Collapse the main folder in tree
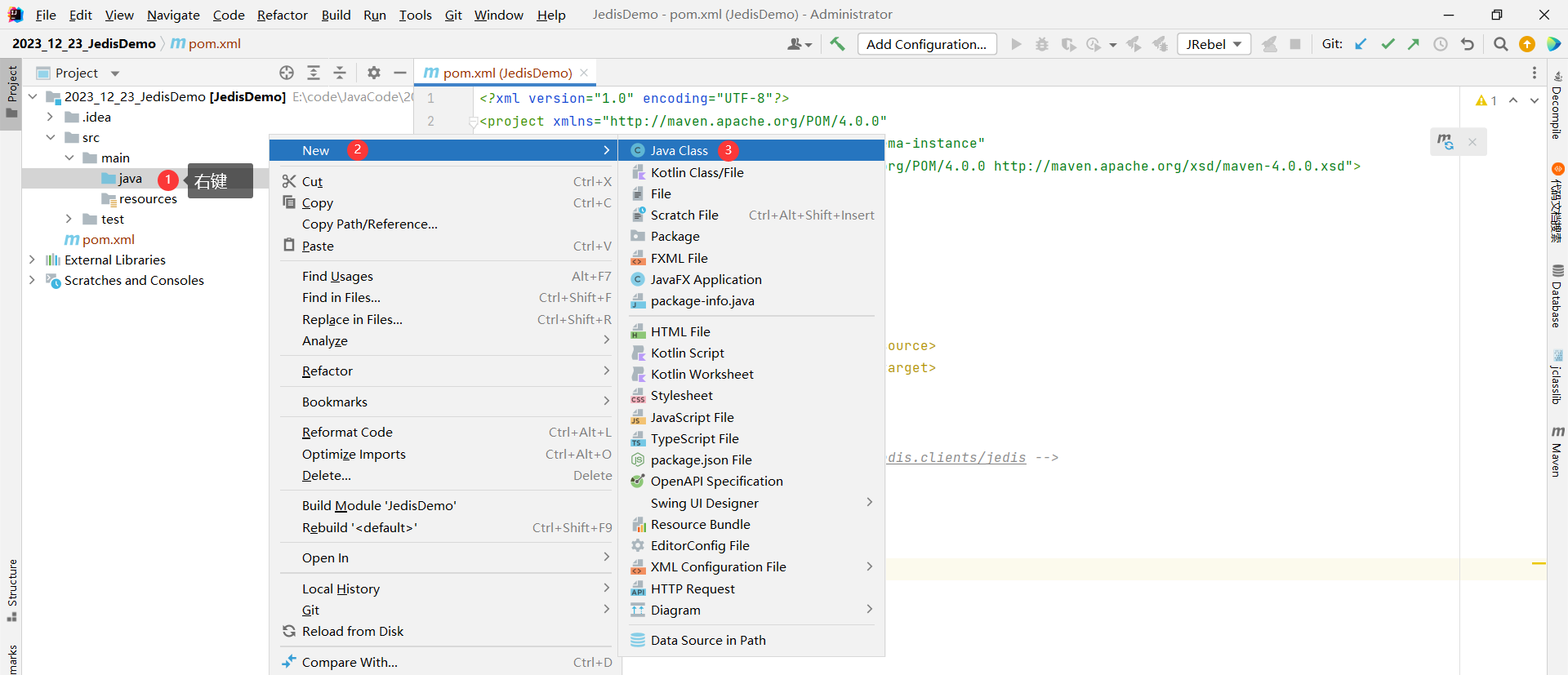Image resolution: width=1568 pixels, height=675 pixels. pos(69,158)
